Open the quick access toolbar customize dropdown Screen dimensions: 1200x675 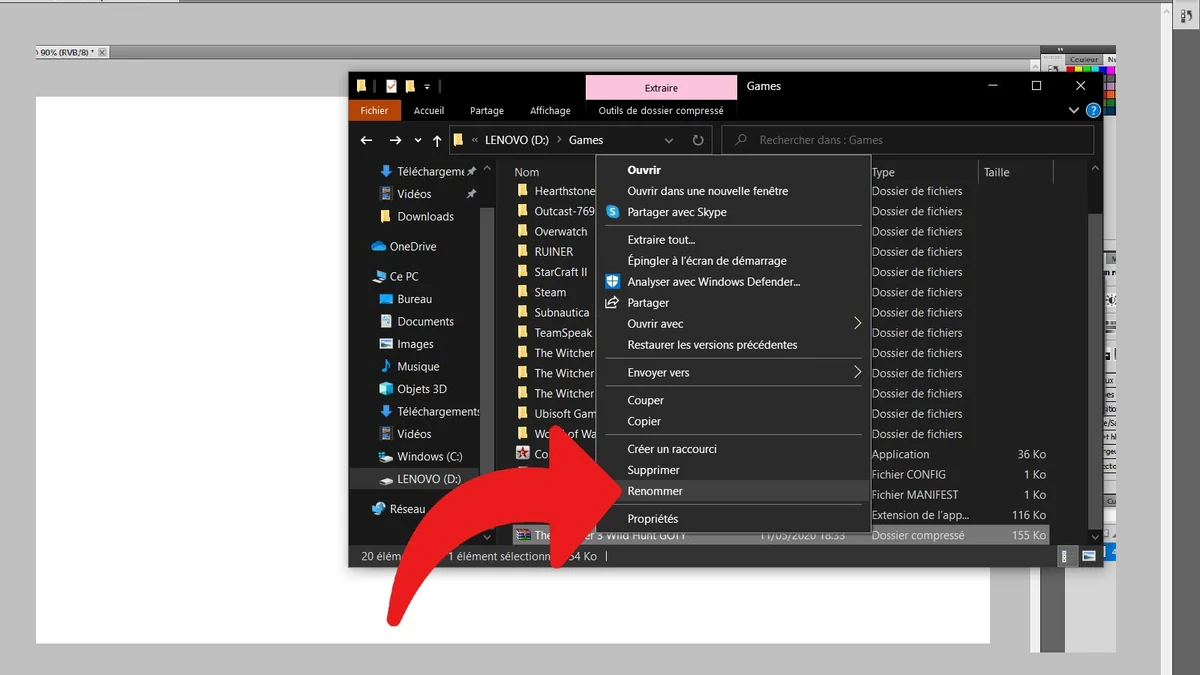(x=427, y=86)
